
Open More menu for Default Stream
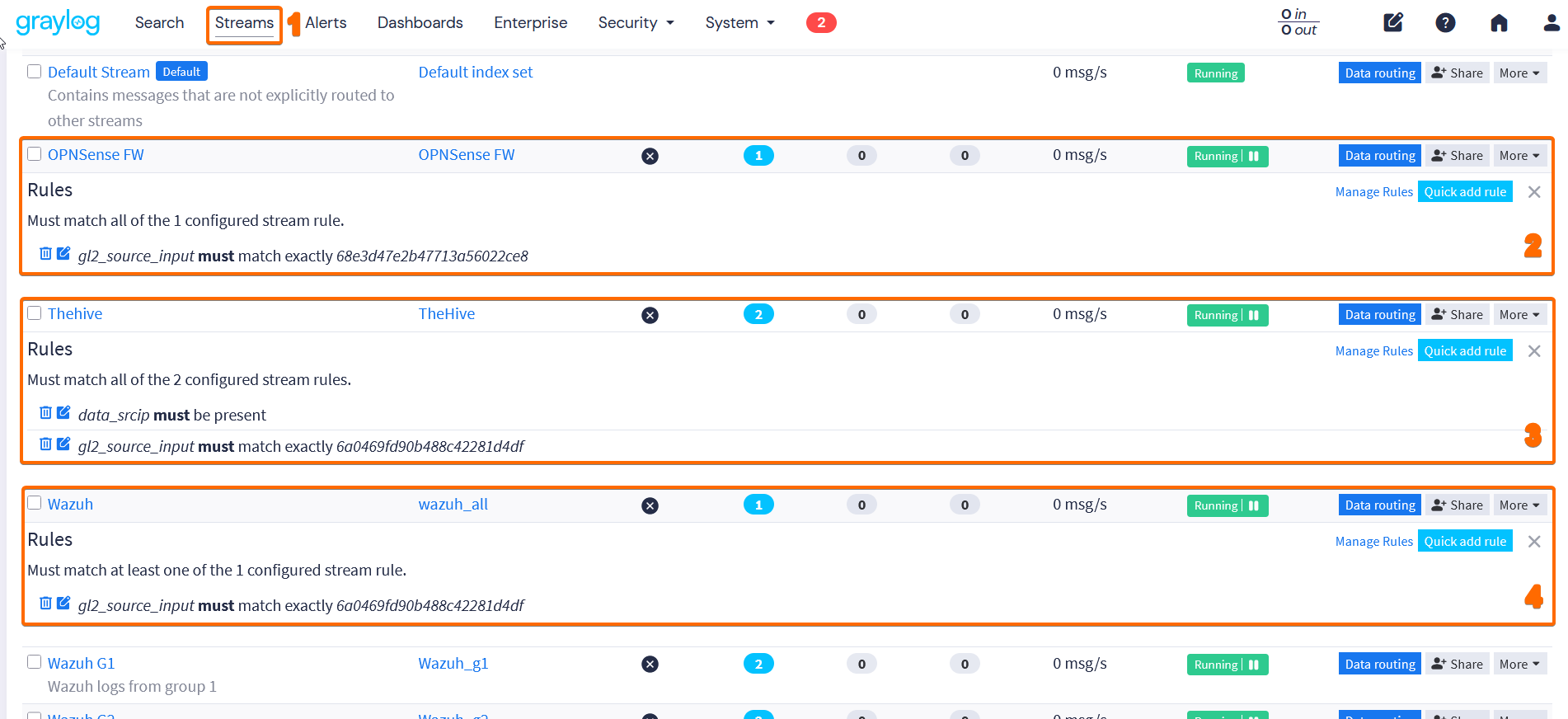tap(1519, 73)
